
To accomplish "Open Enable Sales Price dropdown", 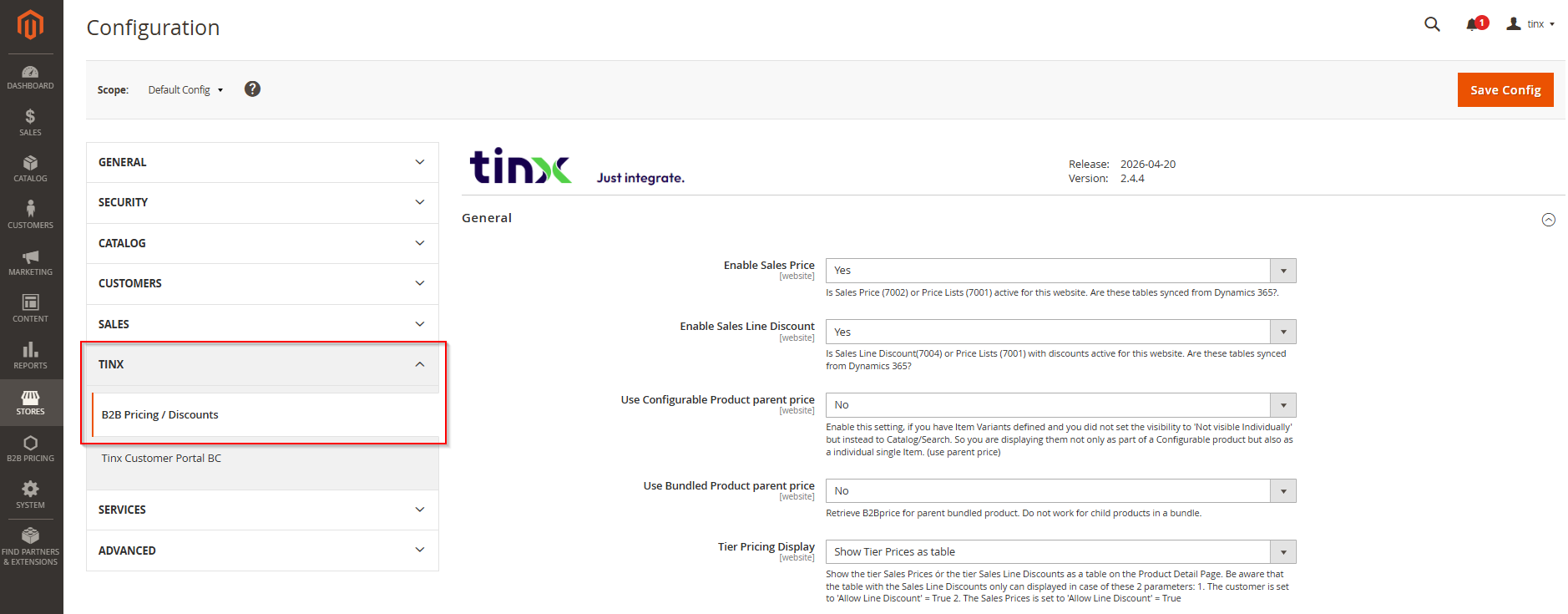I will 1060,271.
